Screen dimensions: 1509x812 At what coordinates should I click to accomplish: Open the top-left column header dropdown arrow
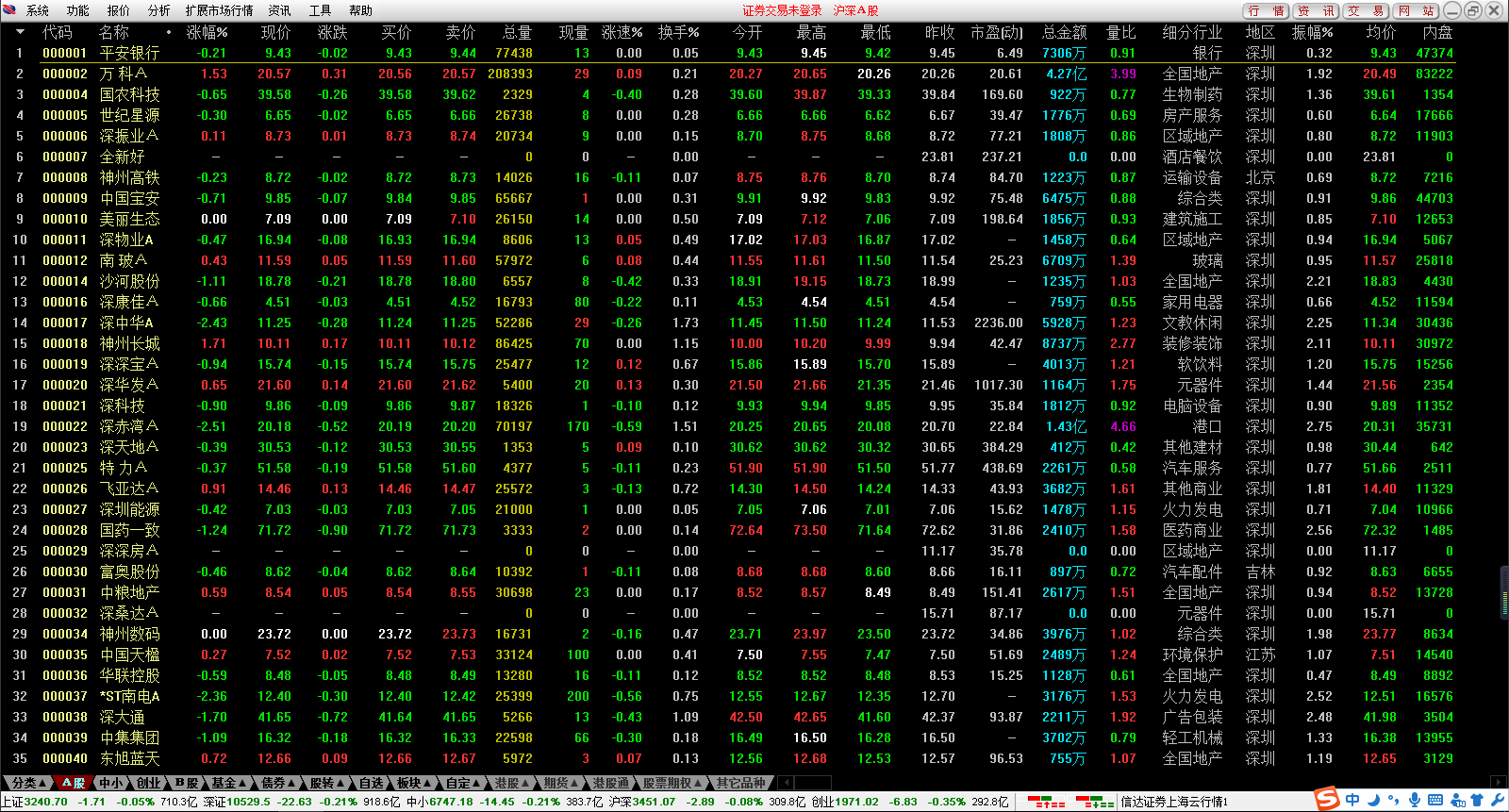click(20, 32)
